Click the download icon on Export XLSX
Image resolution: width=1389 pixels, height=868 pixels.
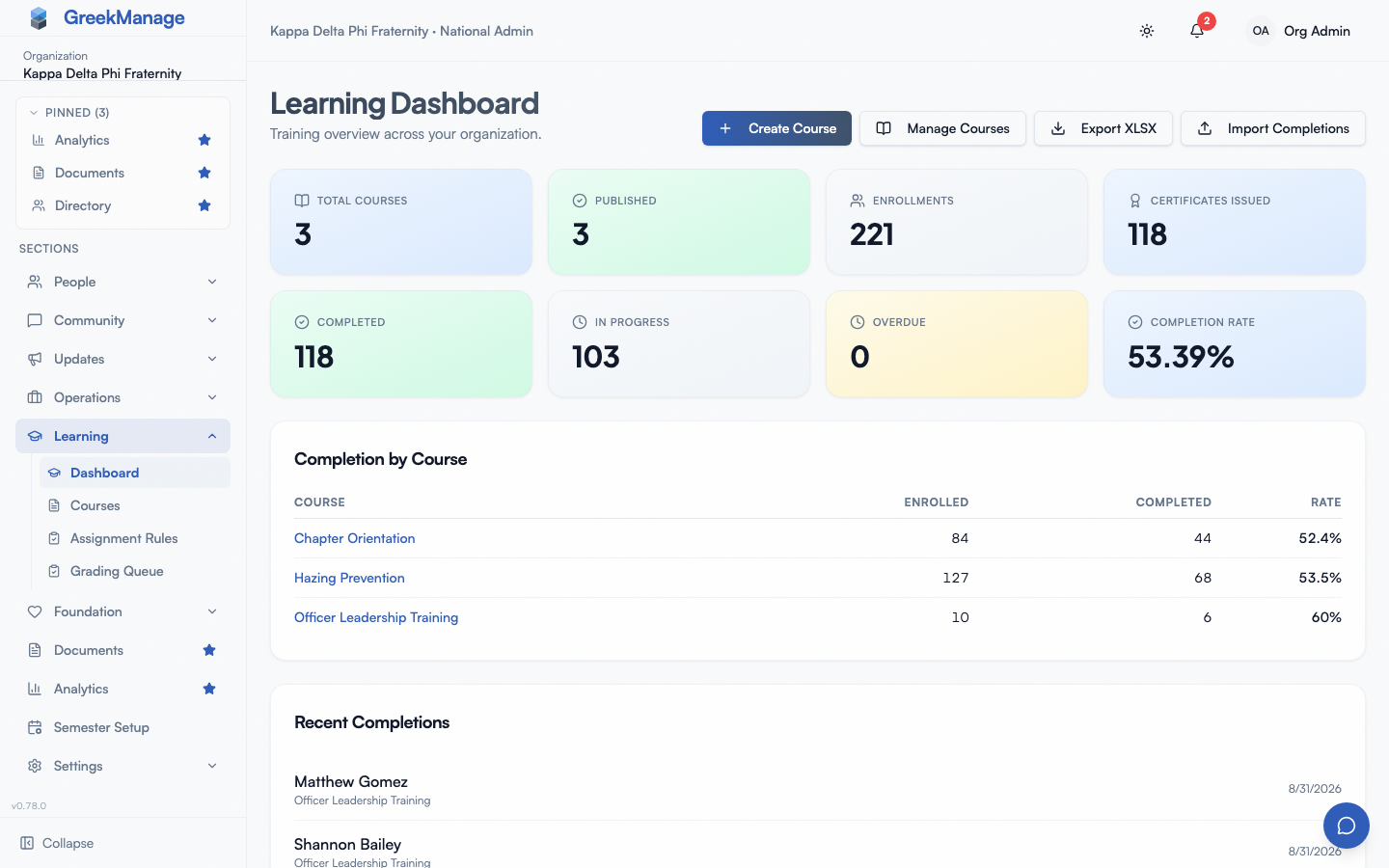(x=1058, y=128)
